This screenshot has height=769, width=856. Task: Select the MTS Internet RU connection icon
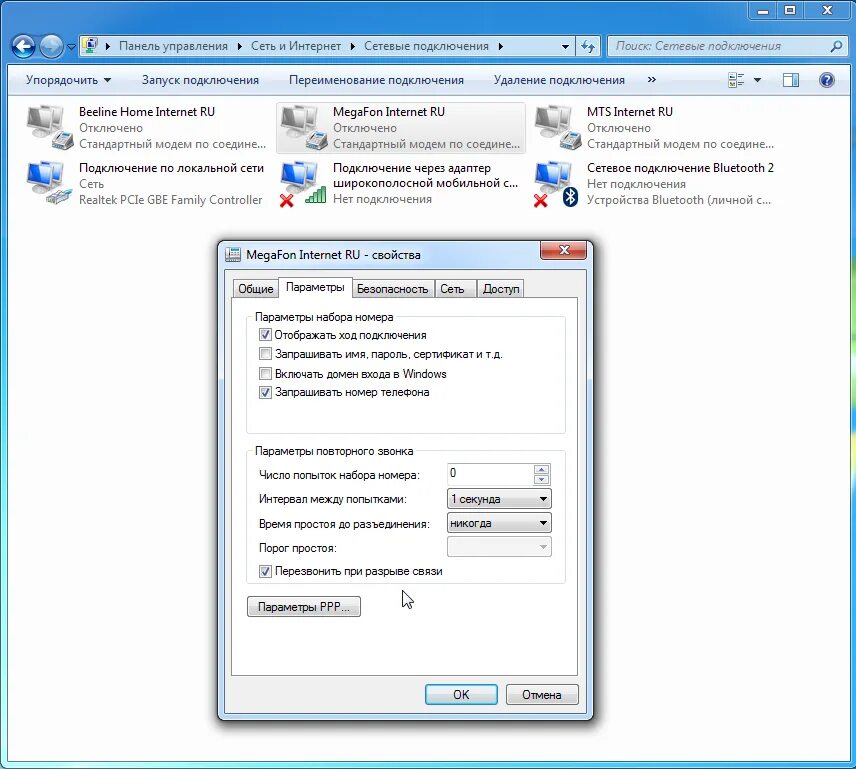[x=557, y=128]
